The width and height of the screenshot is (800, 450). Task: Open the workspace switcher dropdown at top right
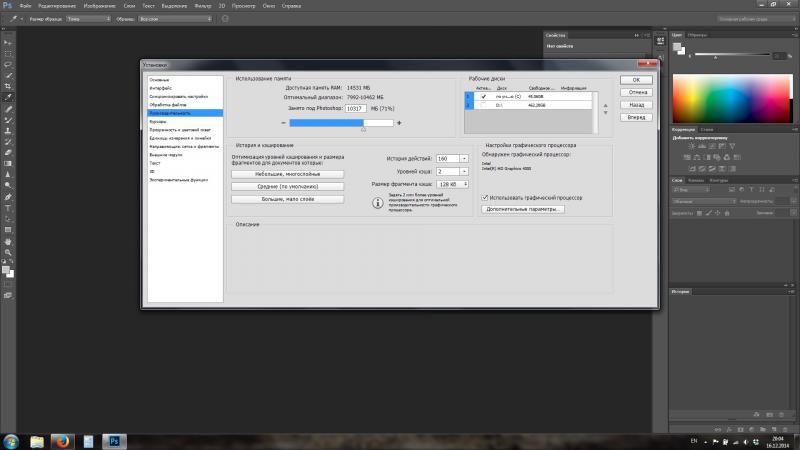pyautogui.click(x=755, y=19)
